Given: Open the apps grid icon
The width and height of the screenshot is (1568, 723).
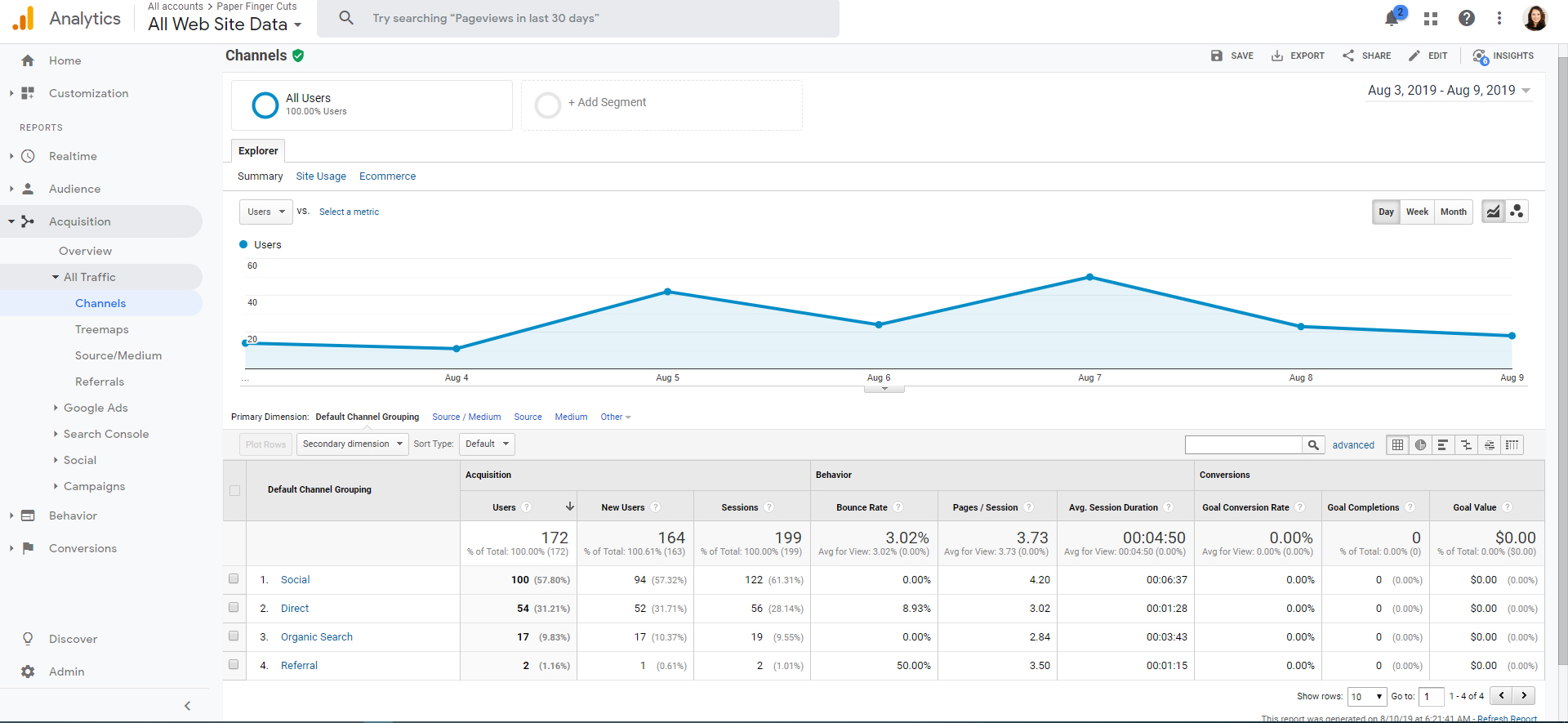Looking at the screenshot, I should pyautogui.click(x=1431, y=18).
